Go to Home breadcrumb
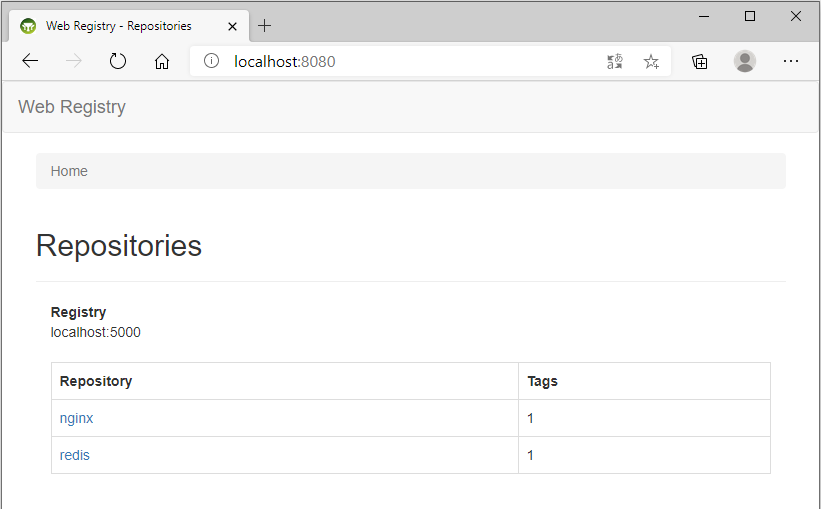The width and height of the screenshot is (821, 509). (69, 171)
